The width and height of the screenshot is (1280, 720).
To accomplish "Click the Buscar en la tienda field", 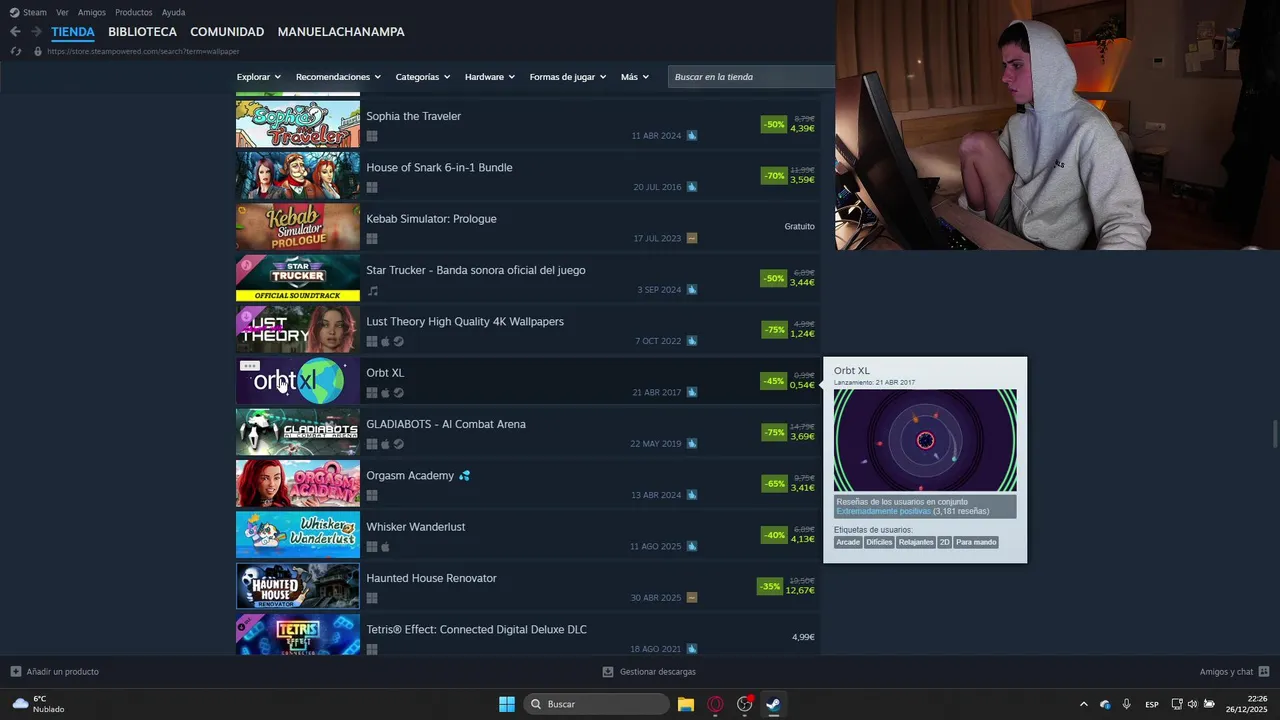I will [x=751, y=77].
